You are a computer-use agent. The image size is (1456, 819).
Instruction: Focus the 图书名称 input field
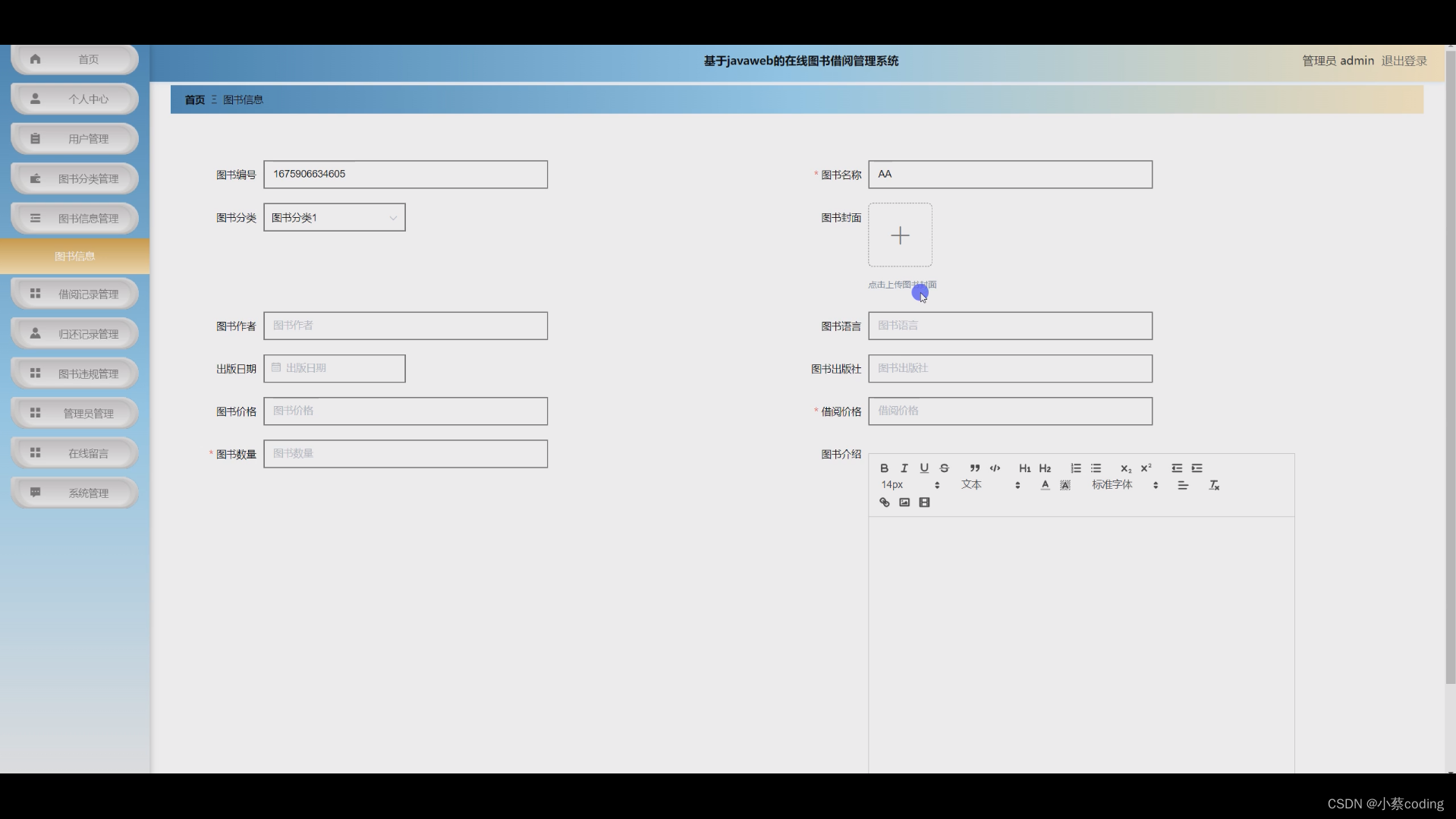pos(1010,175)
